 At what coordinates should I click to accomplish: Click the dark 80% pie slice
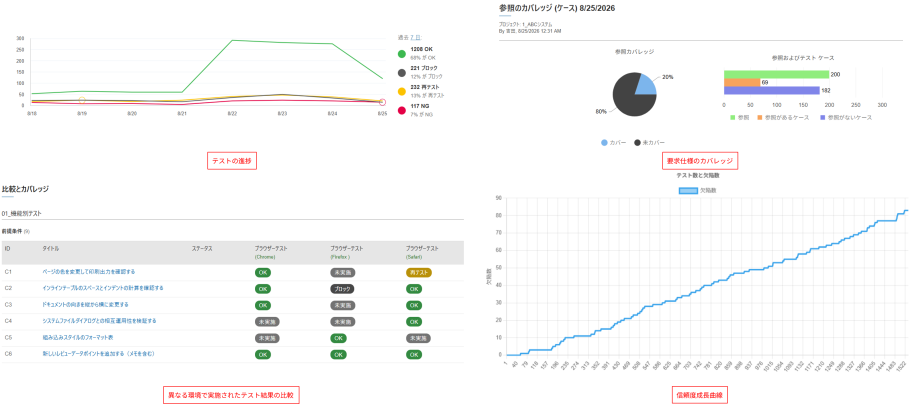click(629, 100)
